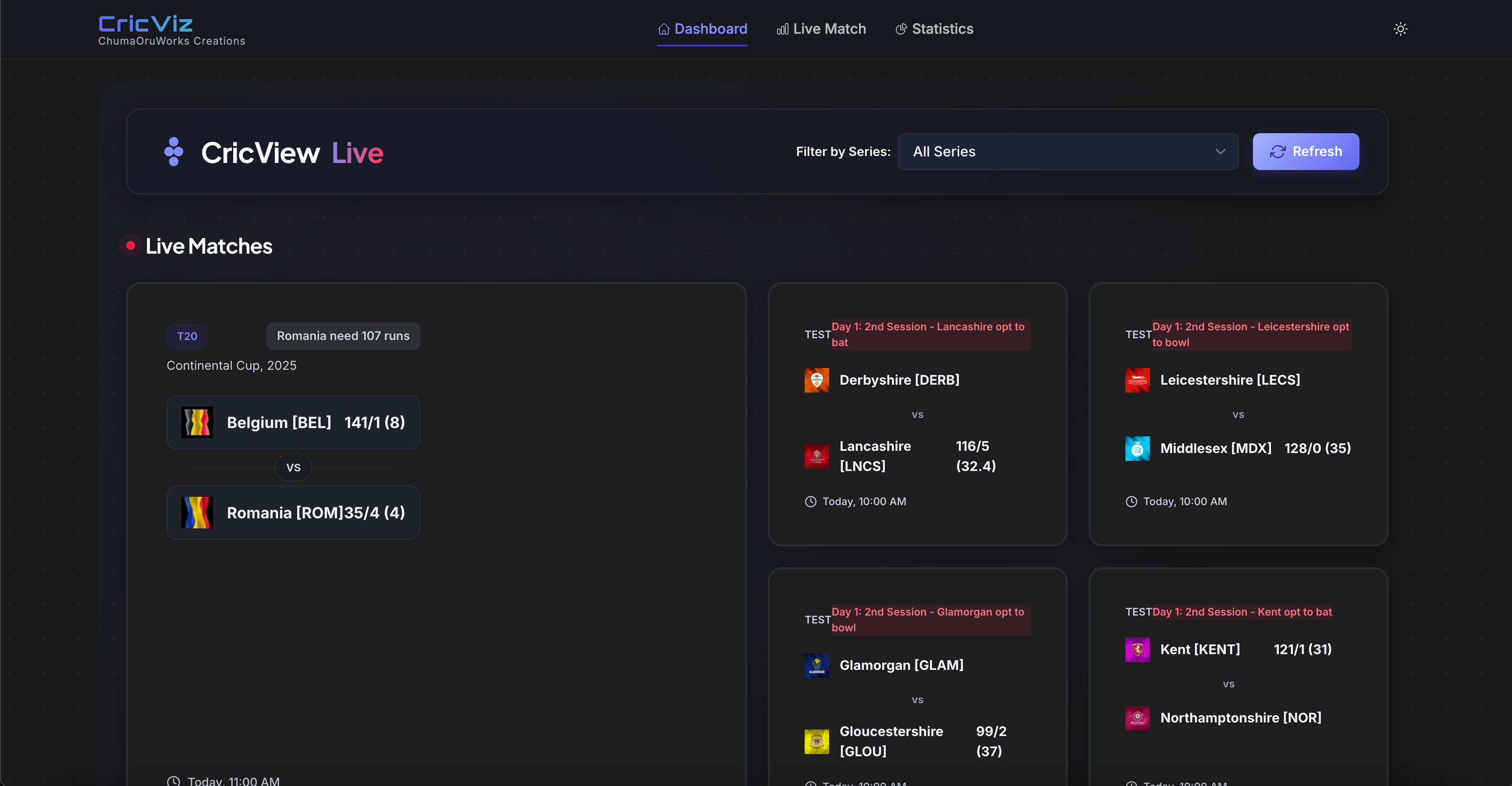Expand the Glamorgan vs Gloucestershire match card

point(917,675)
